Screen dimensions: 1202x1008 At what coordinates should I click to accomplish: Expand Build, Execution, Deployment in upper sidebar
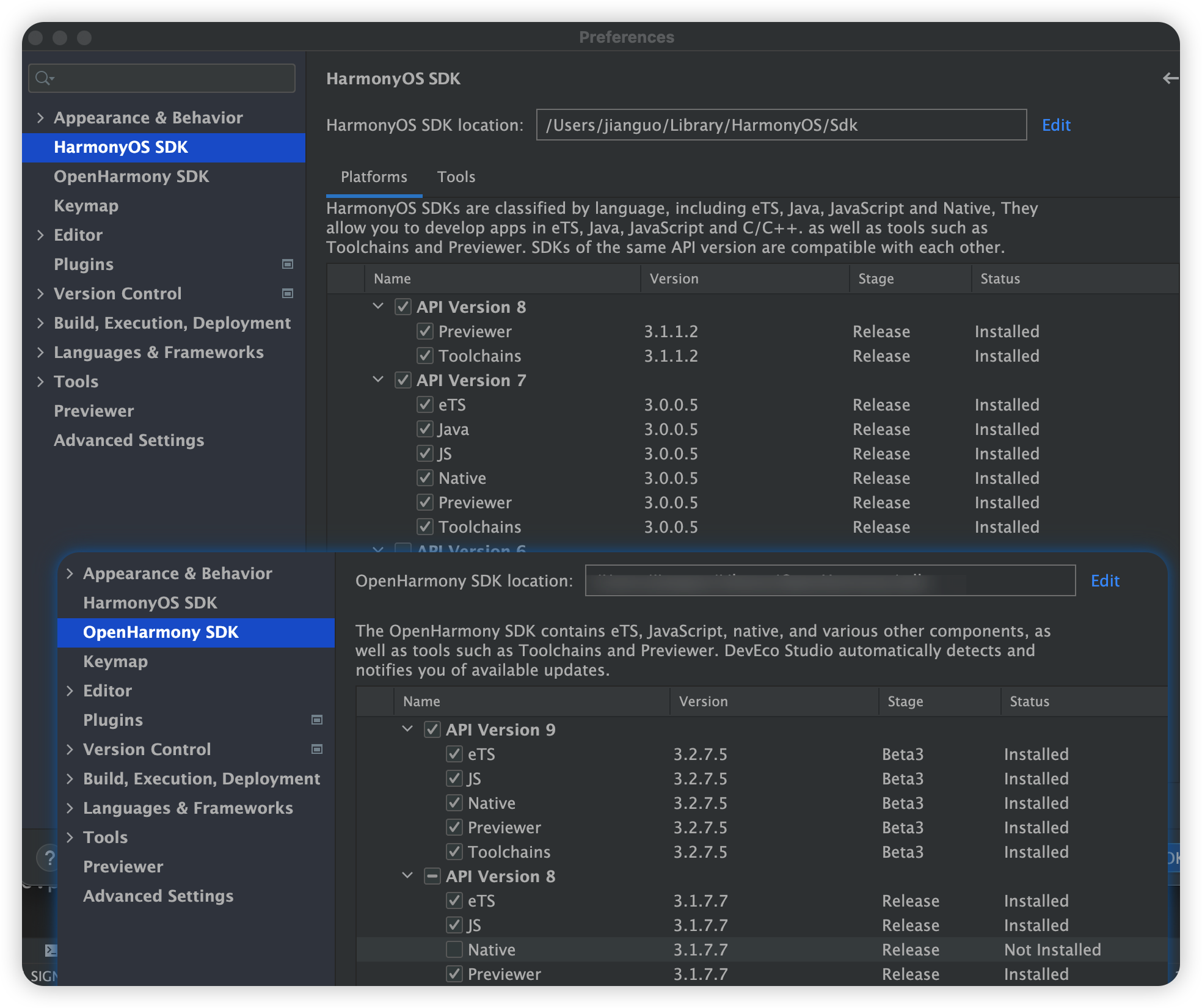40,323
